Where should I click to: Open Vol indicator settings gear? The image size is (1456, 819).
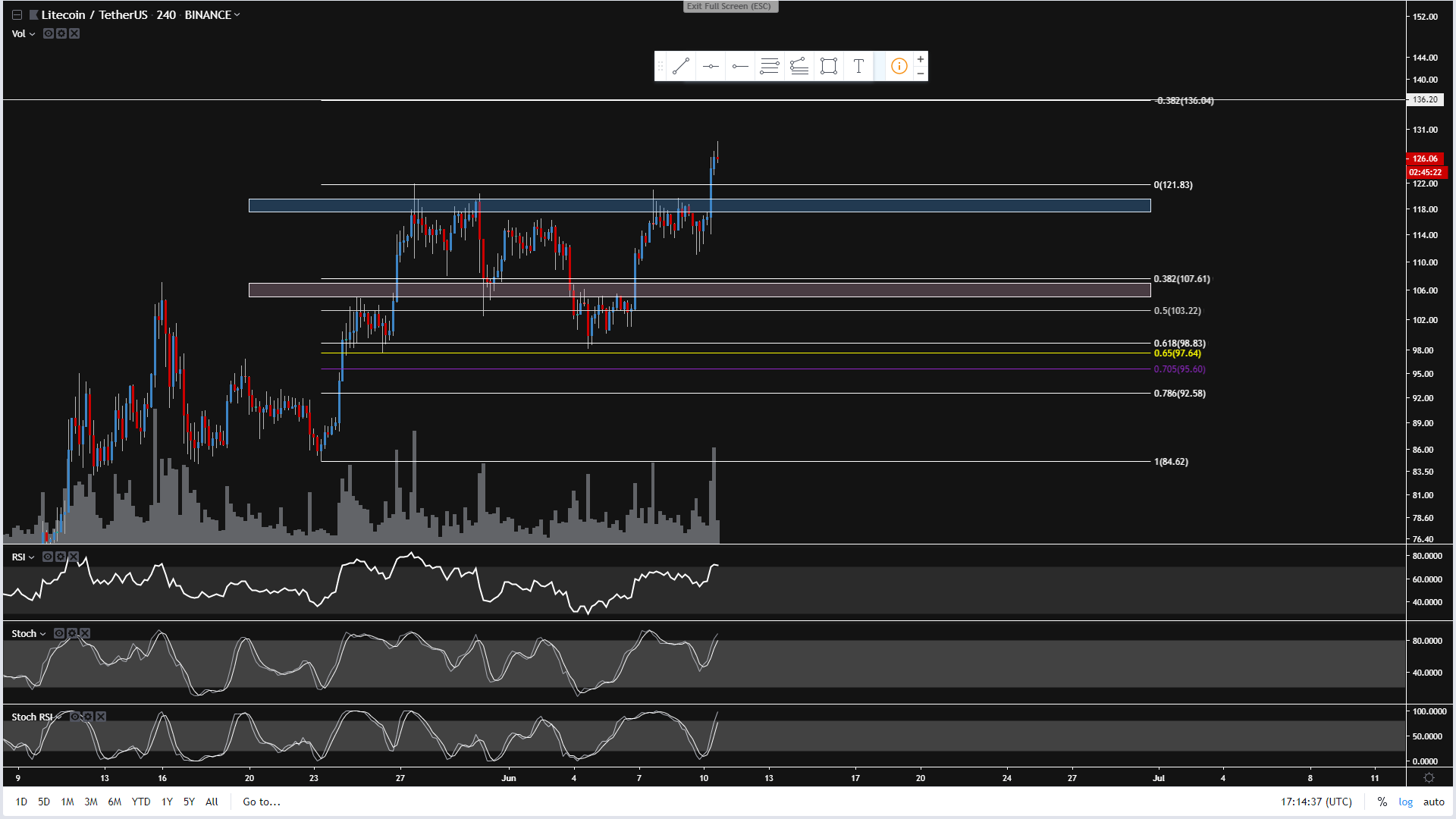[61, 33]
